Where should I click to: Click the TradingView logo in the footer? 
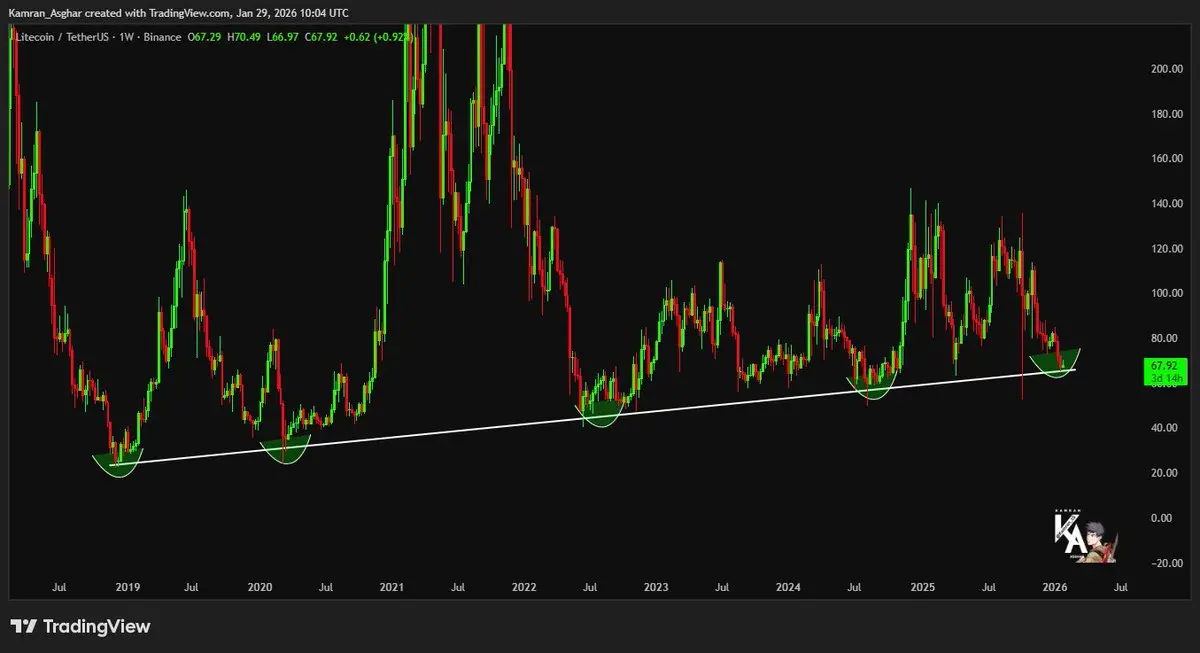coord(80,627)
